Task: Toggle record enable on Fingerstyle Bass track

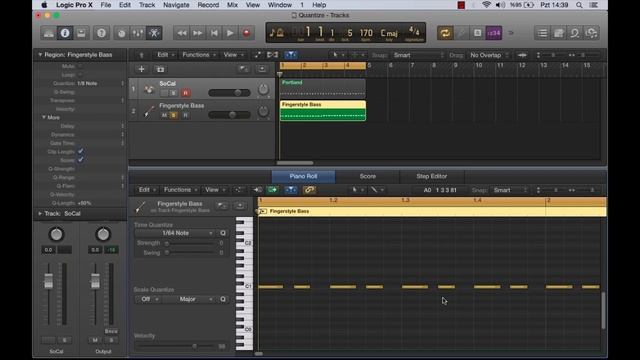Action: (x=185, y=116)
